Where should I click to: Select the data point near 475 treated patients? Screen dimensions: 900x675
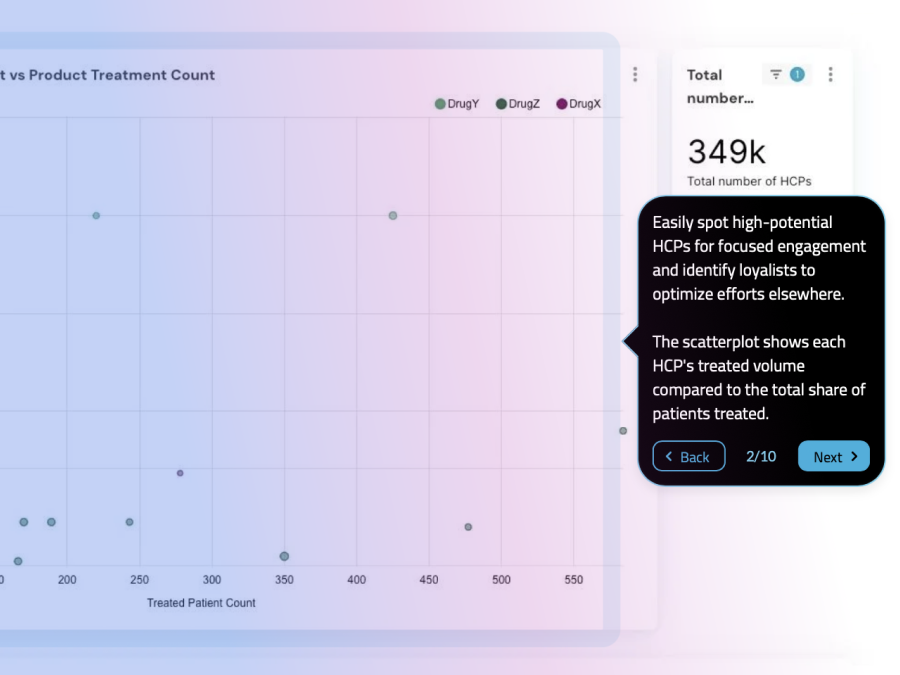tap(468, 527)
